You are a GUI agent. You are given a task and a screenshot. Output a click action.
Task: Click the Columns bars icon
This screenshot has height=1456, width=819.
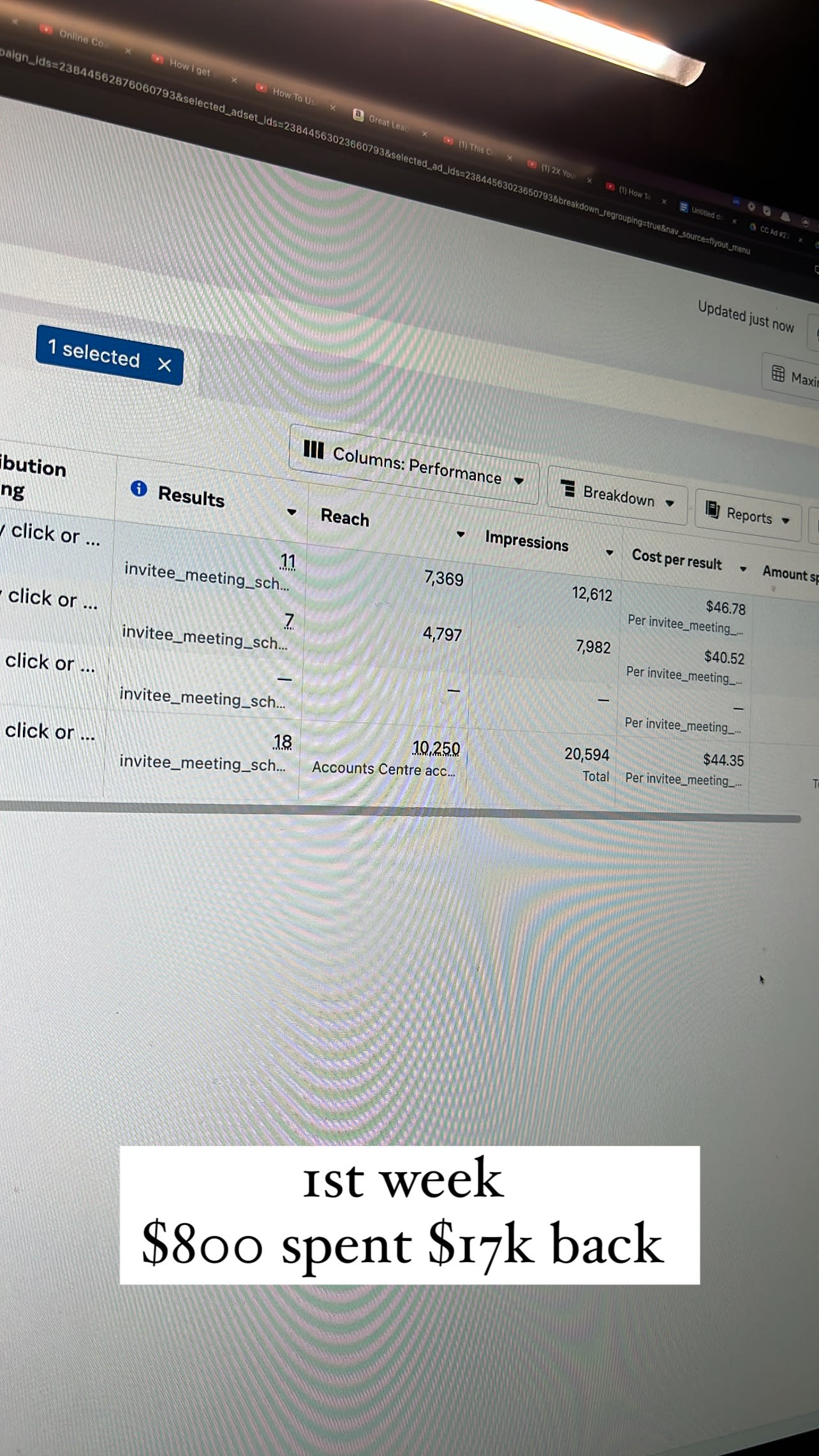[313, 449]
